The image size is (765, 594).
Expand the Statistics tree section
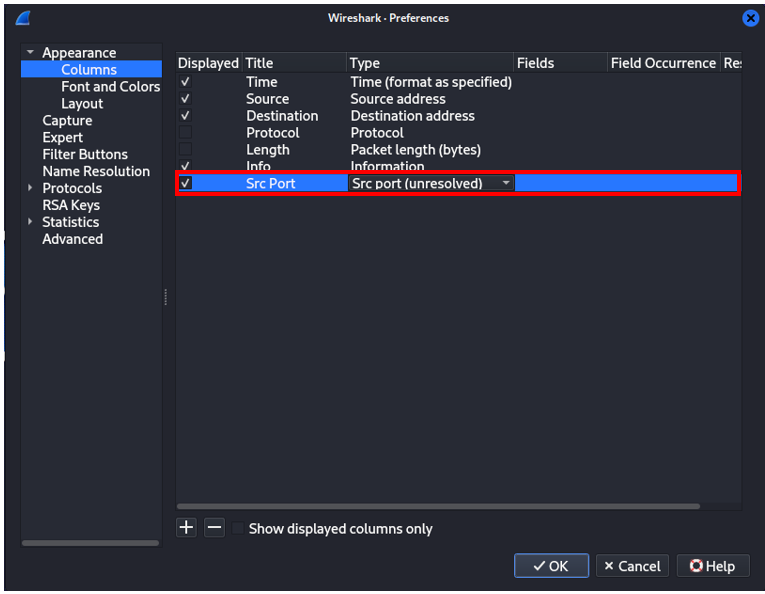(x=30, y=221)
